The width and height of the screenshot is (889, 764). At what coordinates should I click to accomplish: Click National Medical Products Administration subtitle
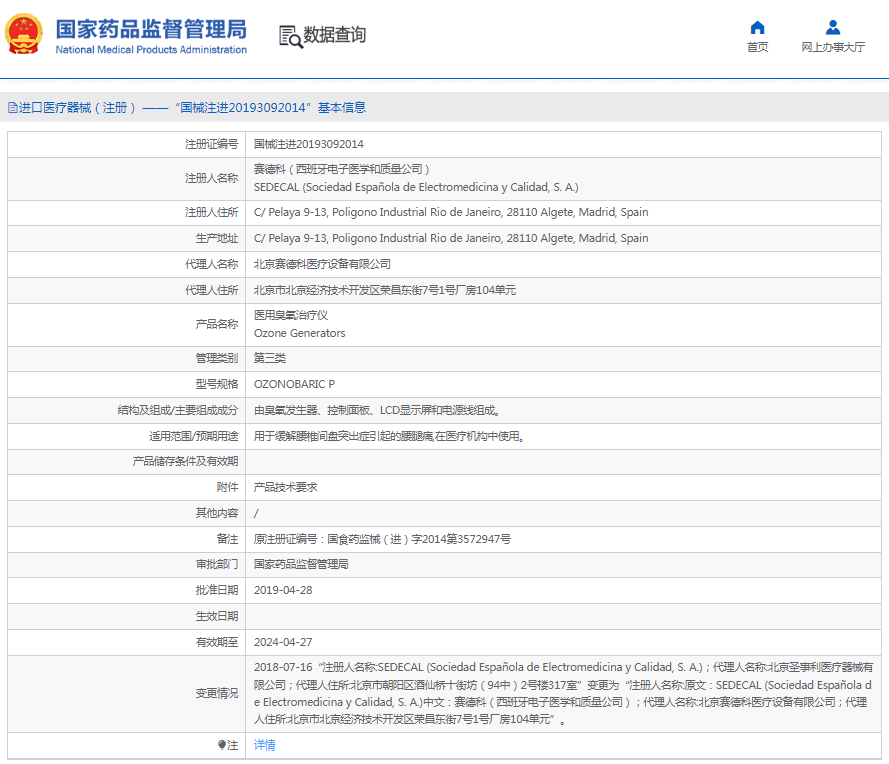(151, 50)
